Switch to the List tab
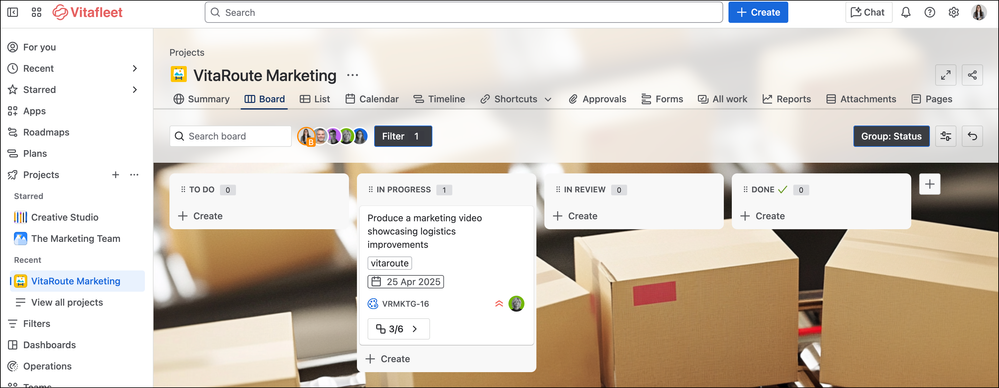The width and height of the screenshot is (999, 388). [x=315, y=99]
